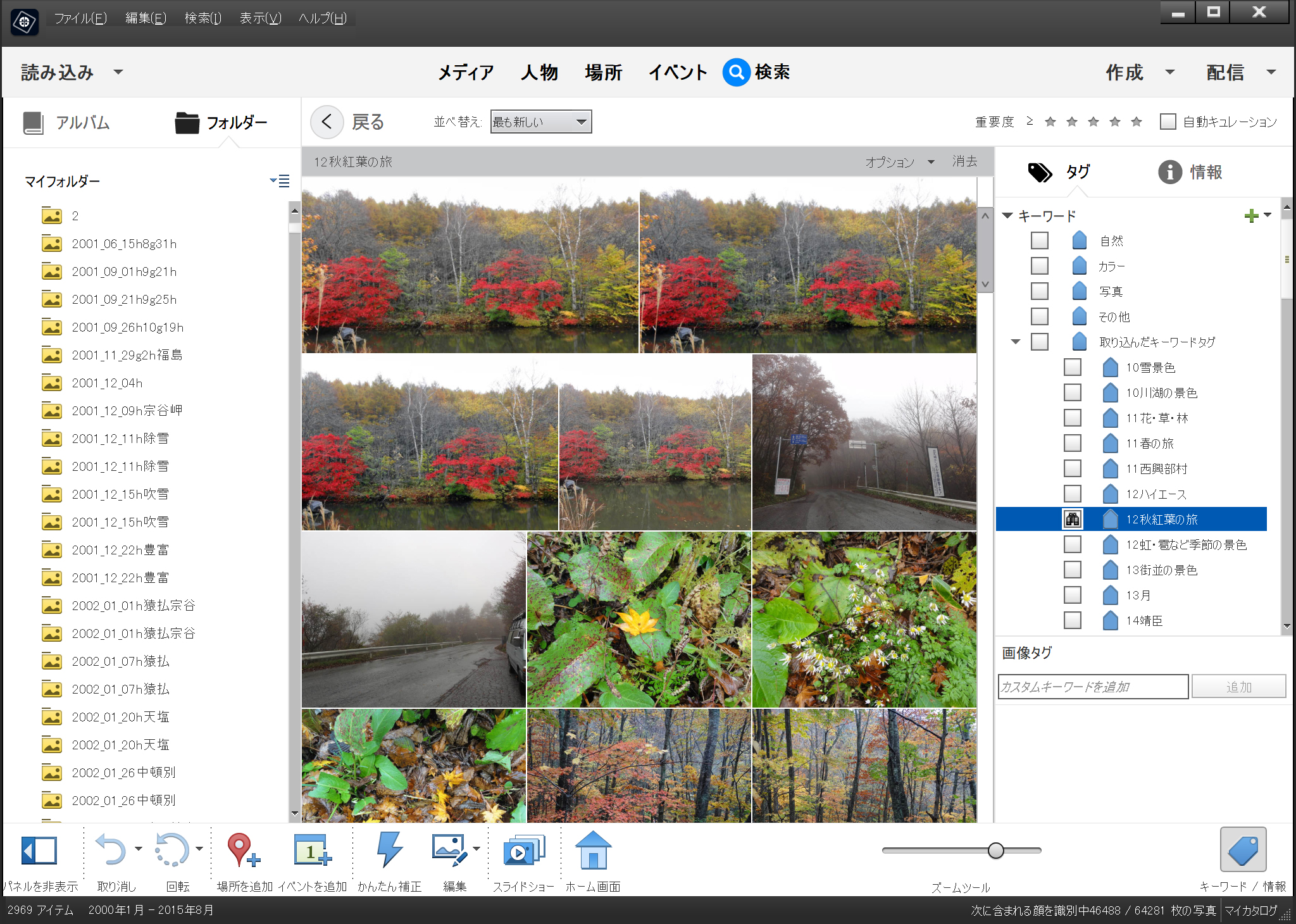Click the My Folders view options list icon
This screenshot has height=924, width=1296.
(280, 181)
